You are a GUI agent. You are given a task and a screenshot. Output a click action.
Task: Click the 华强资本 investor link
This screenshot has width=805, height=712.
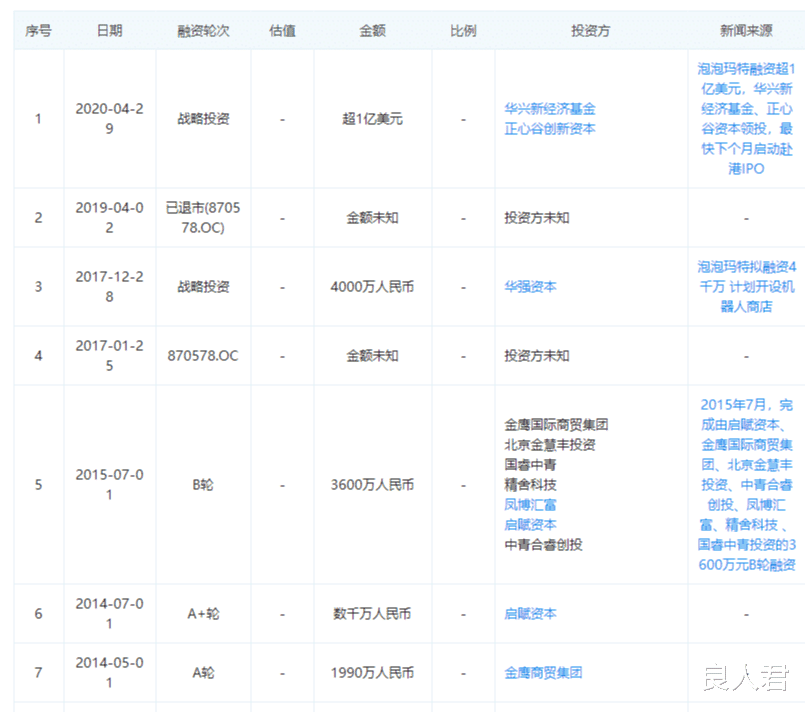pos(531,285)
